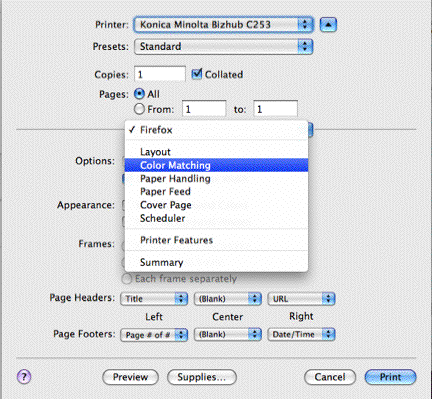Viewport: 433px width, 400px height.
Task: Click the Copies input field
Action: (x=160, y=74)
